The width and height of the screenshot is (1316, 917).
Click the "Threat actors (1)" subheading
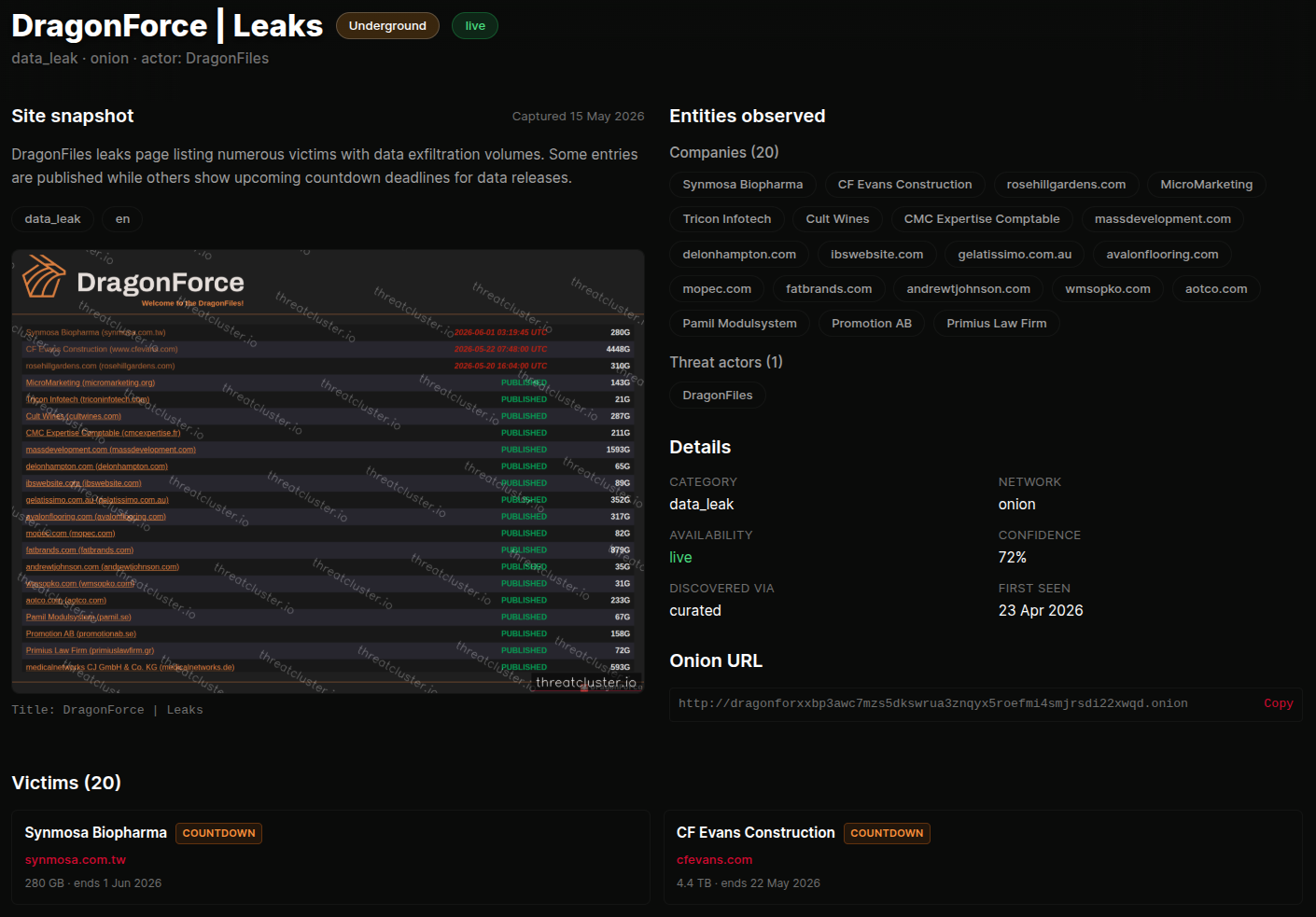[726, 363]
